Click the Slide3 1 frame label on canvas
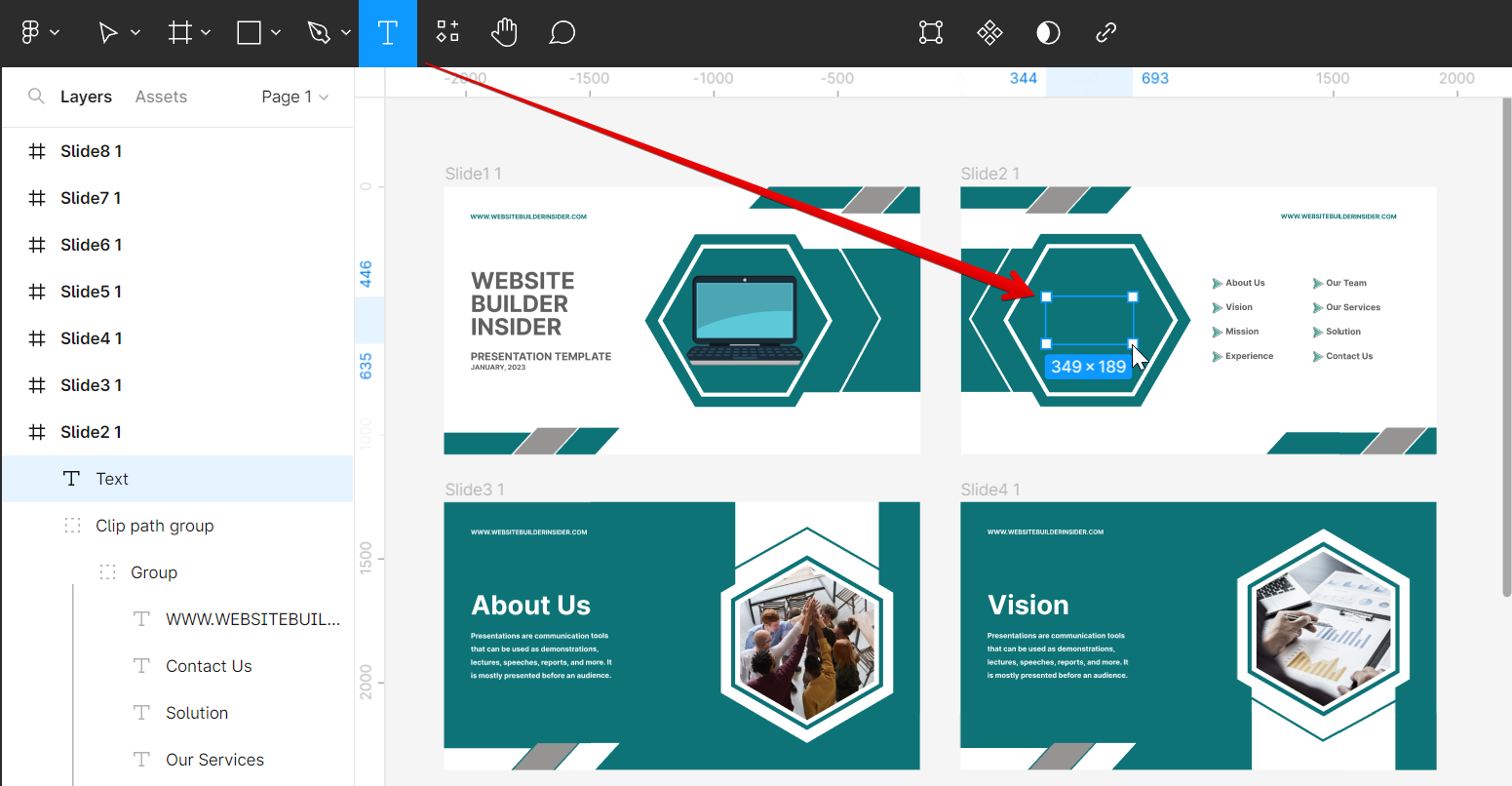This screenshot has height=786, width=1512. pos(474,490)
